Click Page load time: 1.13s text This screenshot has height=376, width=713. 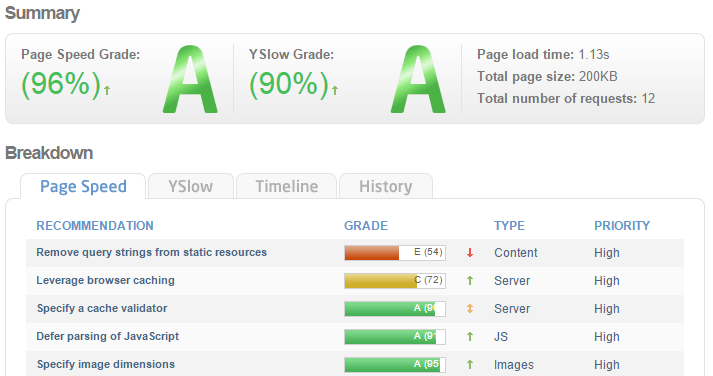pyautogui.click(x=543, y=55)
